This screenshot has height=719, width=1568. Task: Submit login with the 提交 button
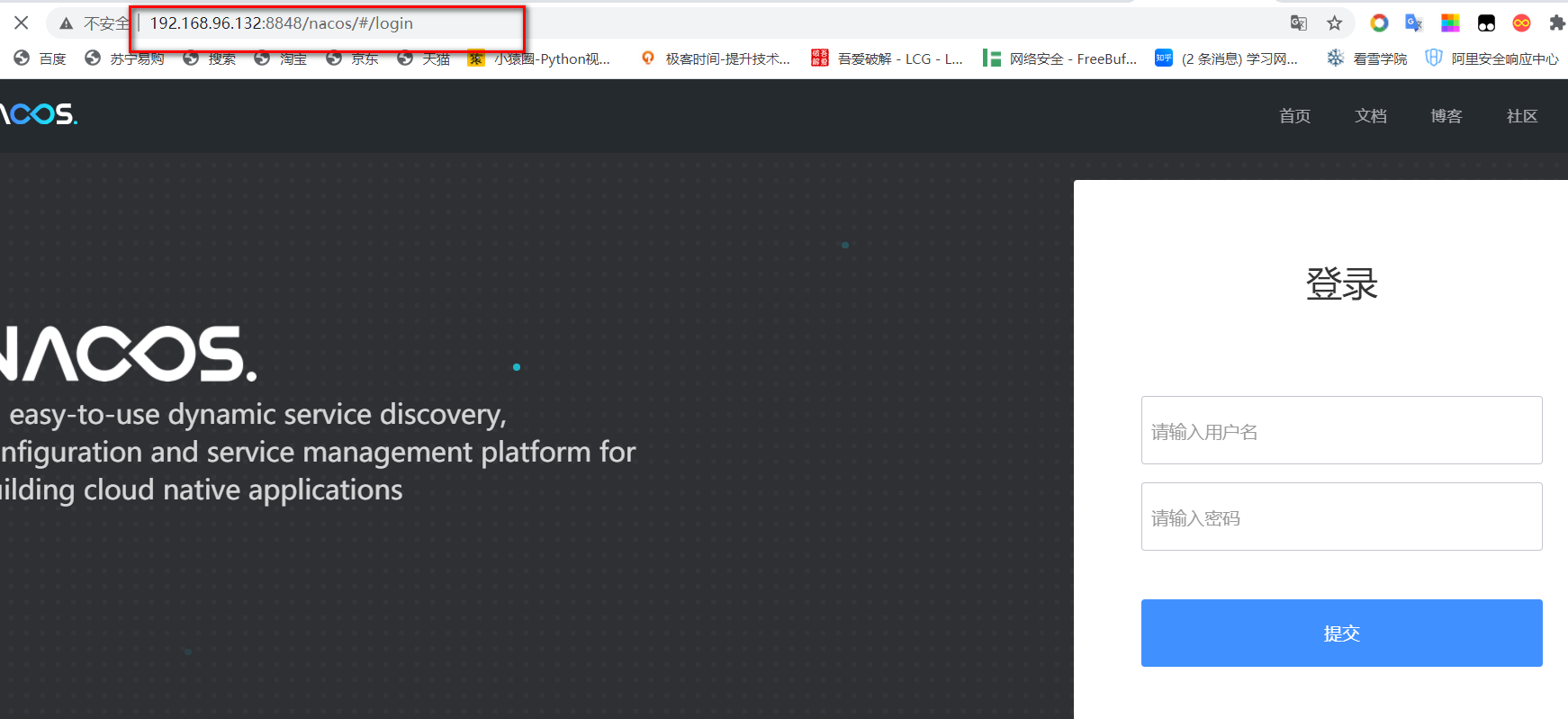pos(1341,634)
